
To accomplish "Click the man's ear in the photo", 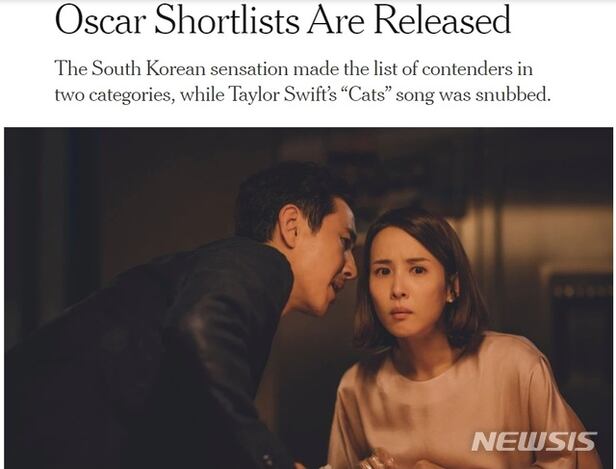I will [x=292, y=228].
